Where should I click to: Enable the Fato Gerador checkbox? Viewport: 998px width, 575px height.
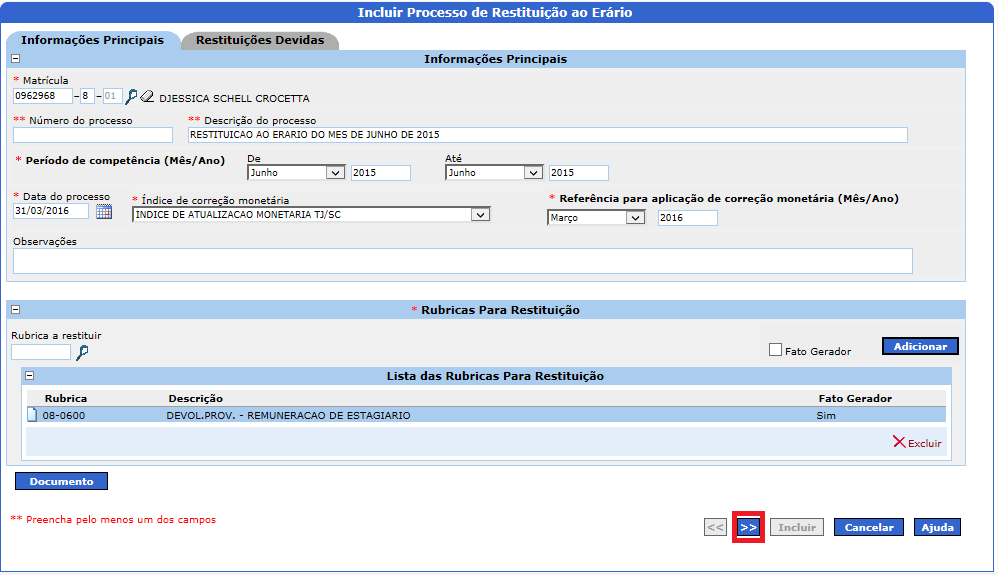(x=775, y=350)
